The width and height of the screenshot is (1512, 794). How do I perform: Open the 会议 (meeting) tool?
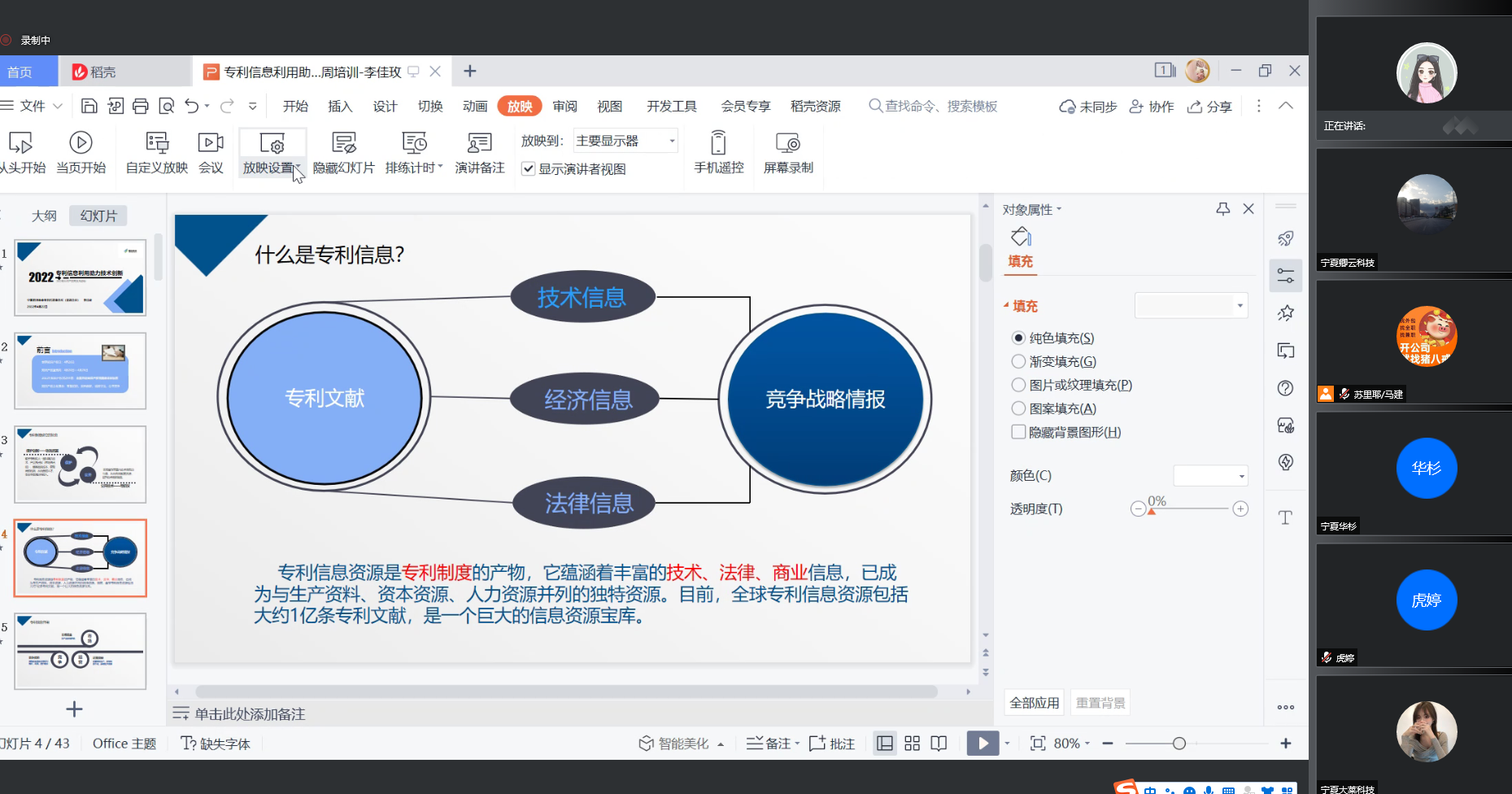tap(210, 153)
